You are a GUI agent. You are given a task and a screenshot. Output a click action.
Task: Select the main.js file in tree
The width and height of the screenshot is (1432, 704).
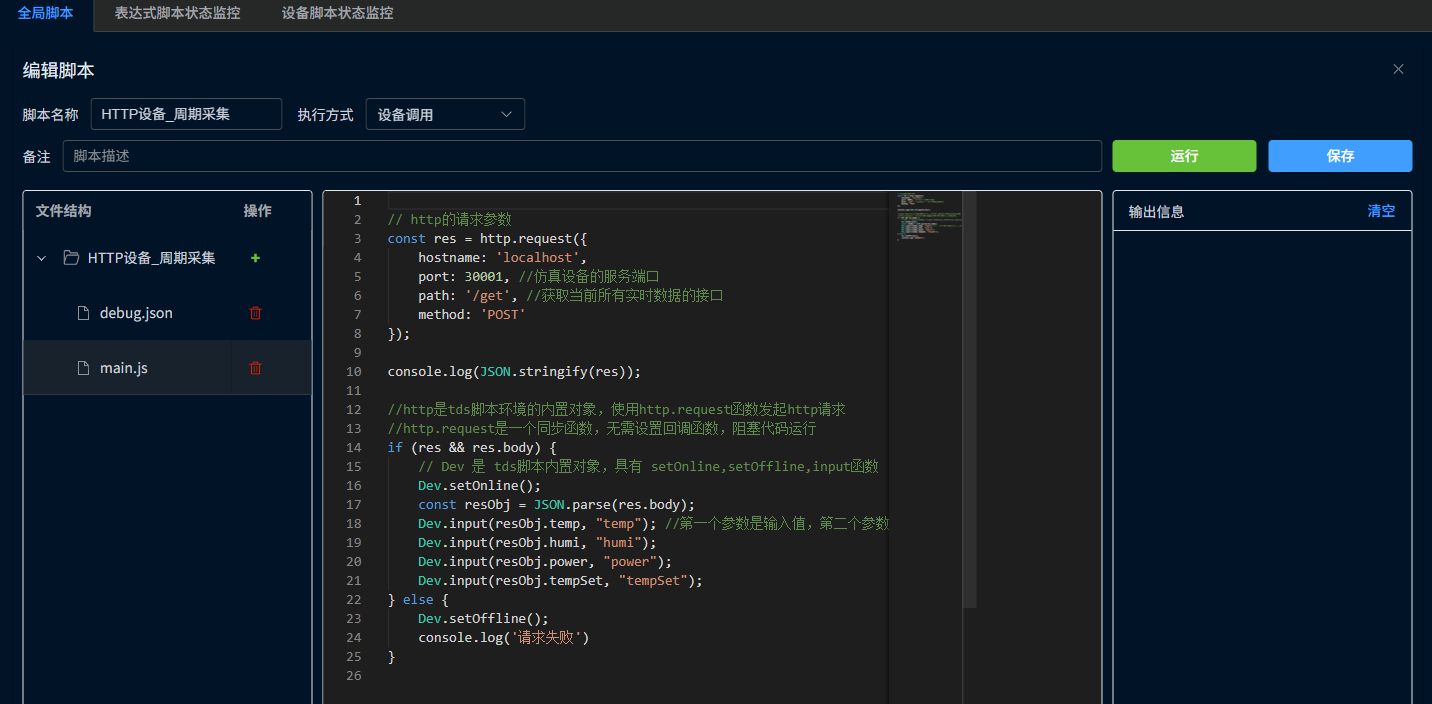(x=124, y=368)
